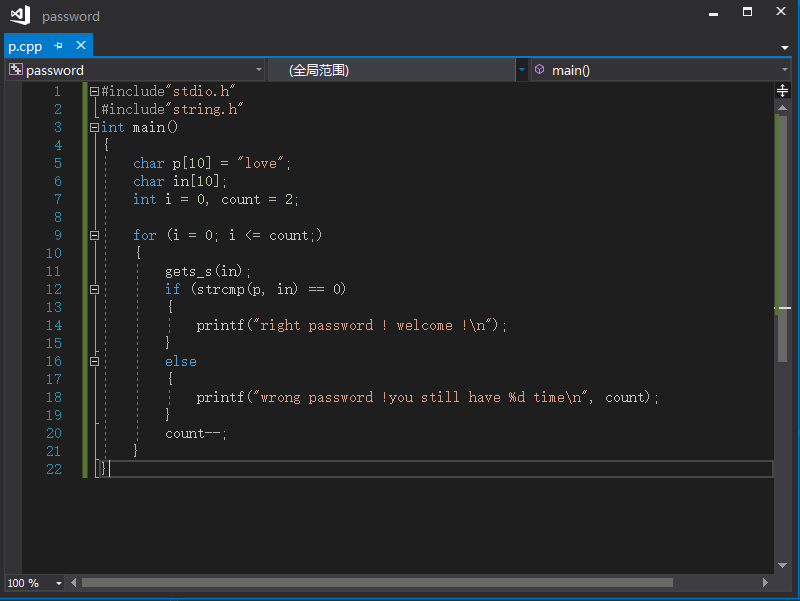Image resolution: width=800 pixels, height=601 pixels.
Task: Click line number 11 in the gutter
Action: click(x=54, y=271)
